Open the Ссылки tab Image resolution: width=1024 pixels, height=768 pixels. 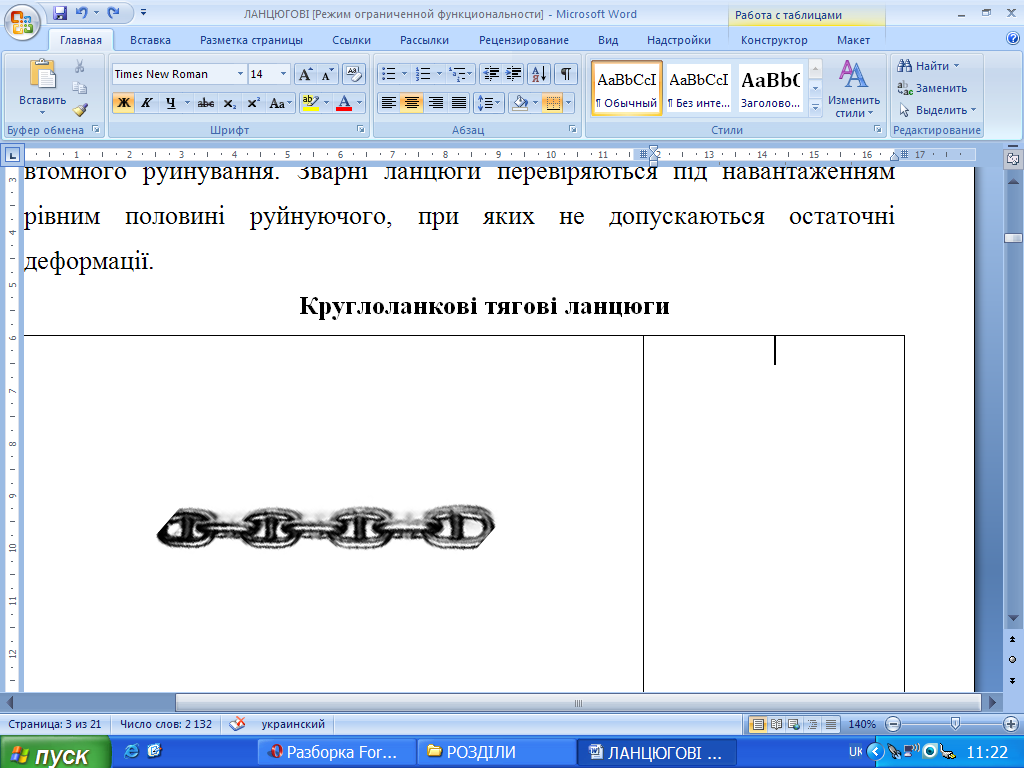point(351,40)
